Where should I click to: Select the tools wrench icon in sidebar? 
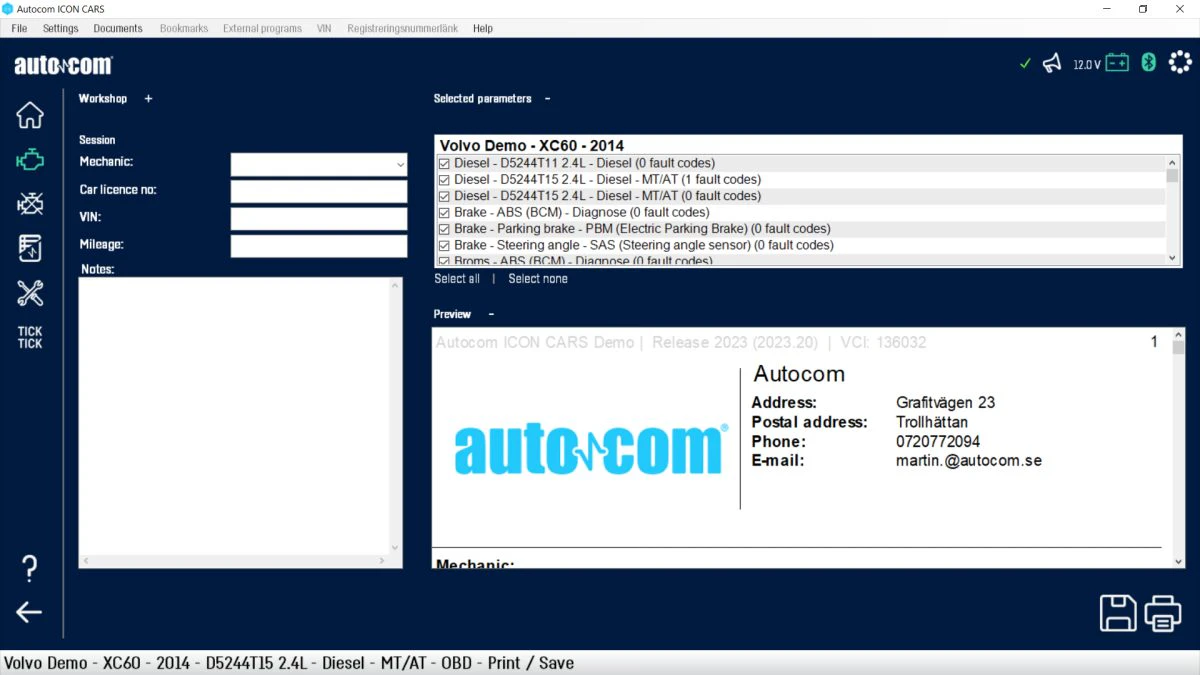(x=30, y=293)
